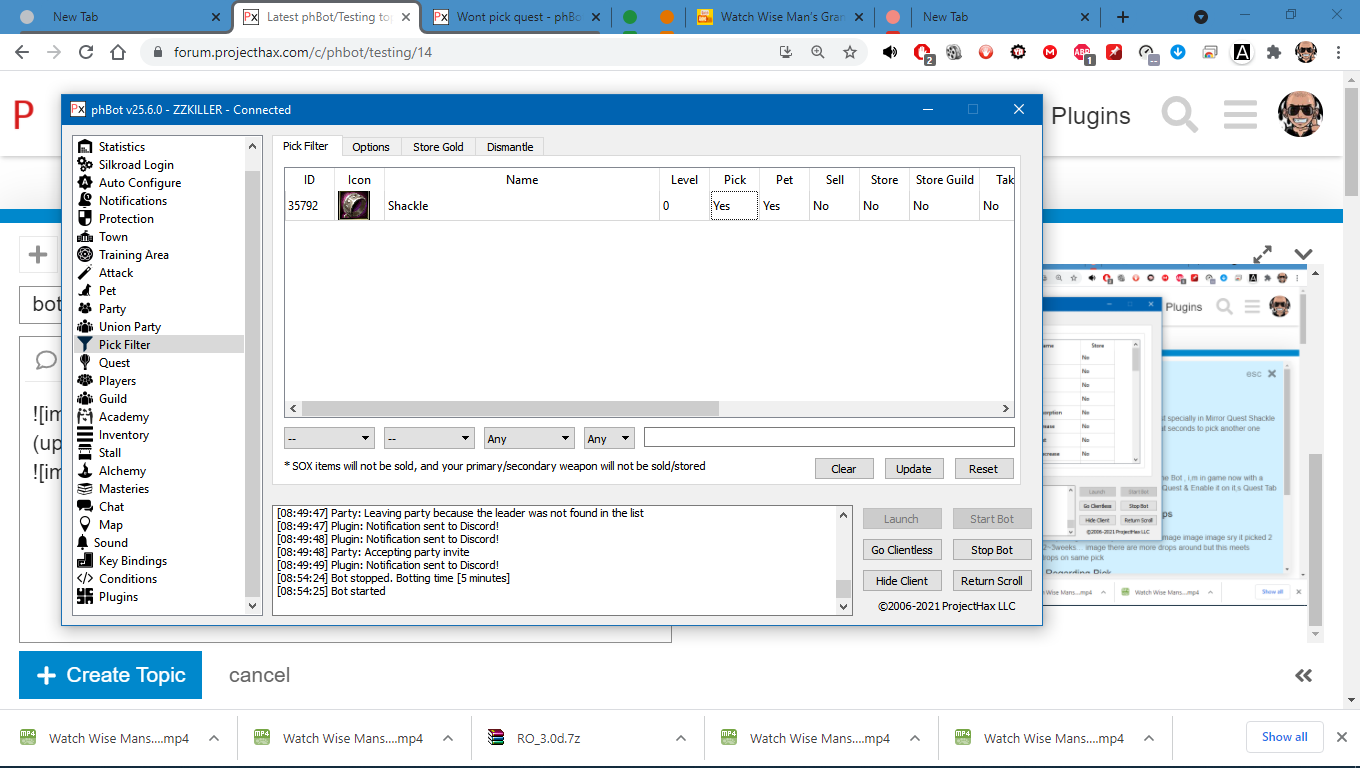Select the Plugins puzzle icon in sidebar
1360x768 pixels.
tap(85, 597)
